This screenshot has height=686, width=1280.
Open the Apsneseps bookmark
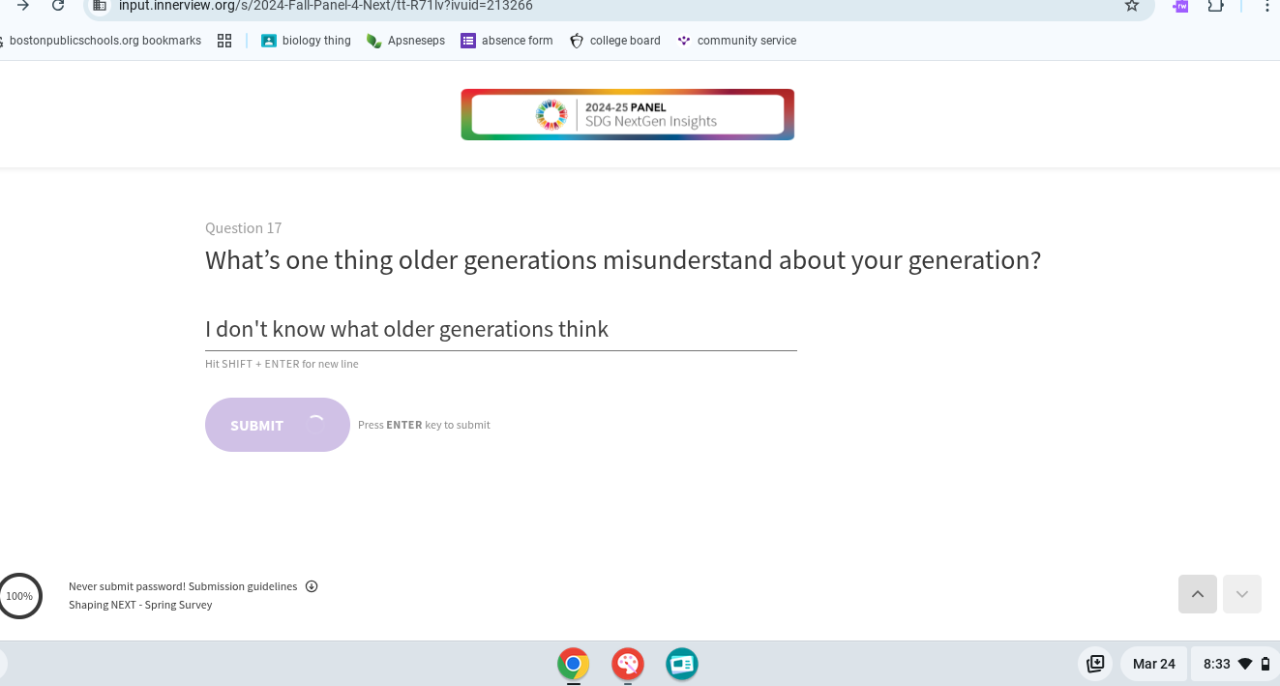click(406, 41)
